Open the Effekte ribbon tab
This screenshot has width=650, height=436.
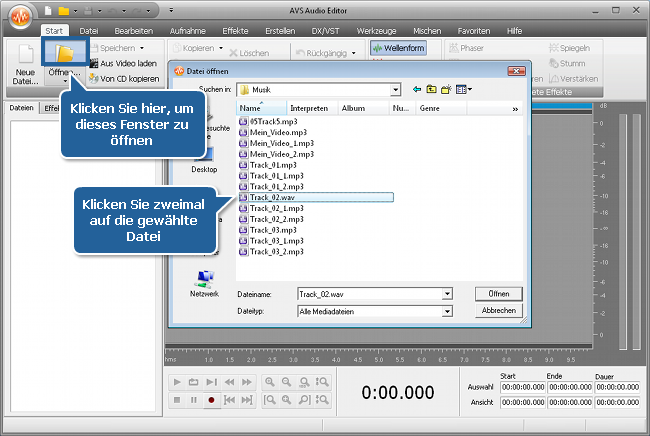click(x=235, y=31)
